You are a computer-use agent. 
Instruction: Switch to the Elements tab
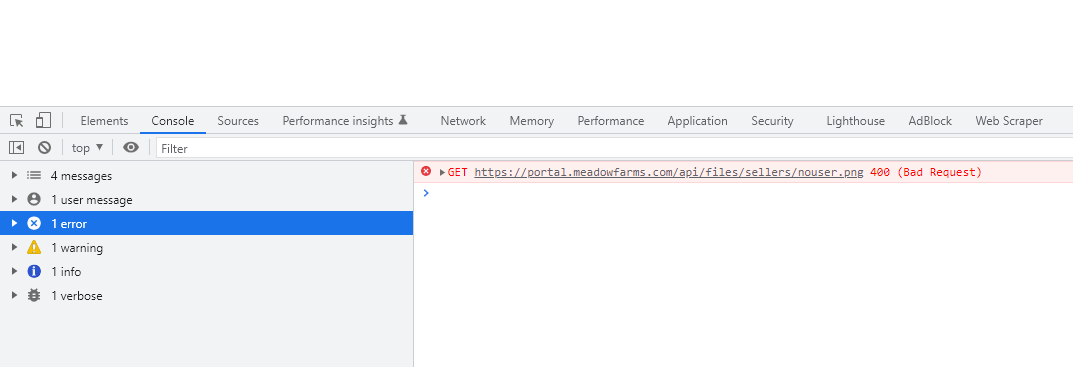(104, 121)
